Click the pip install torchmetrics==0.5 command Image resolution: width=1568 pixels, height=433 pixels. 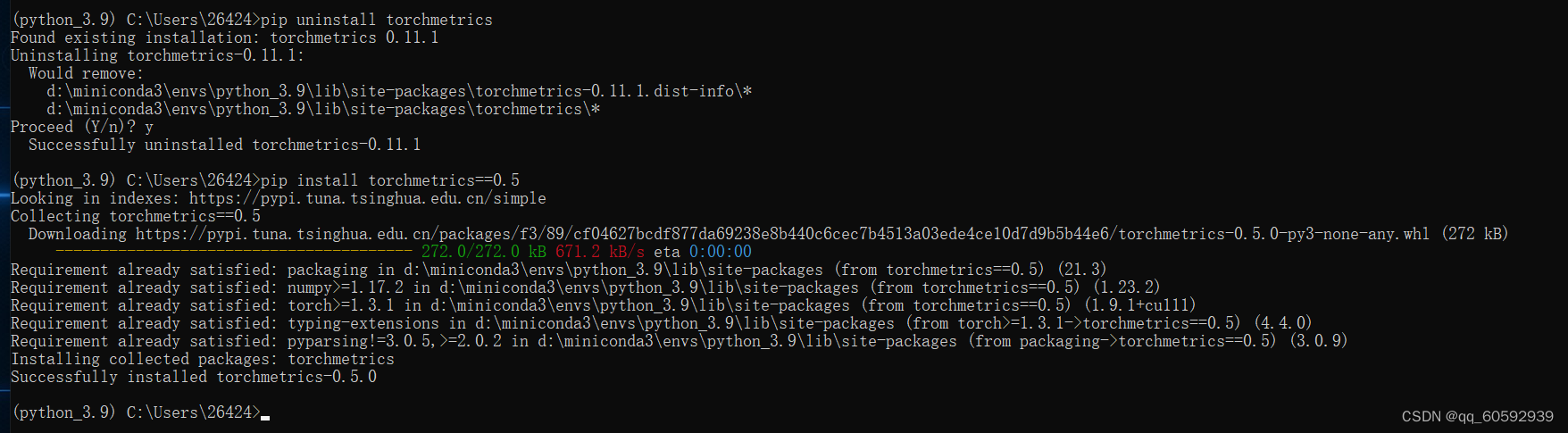pos(390,180)
